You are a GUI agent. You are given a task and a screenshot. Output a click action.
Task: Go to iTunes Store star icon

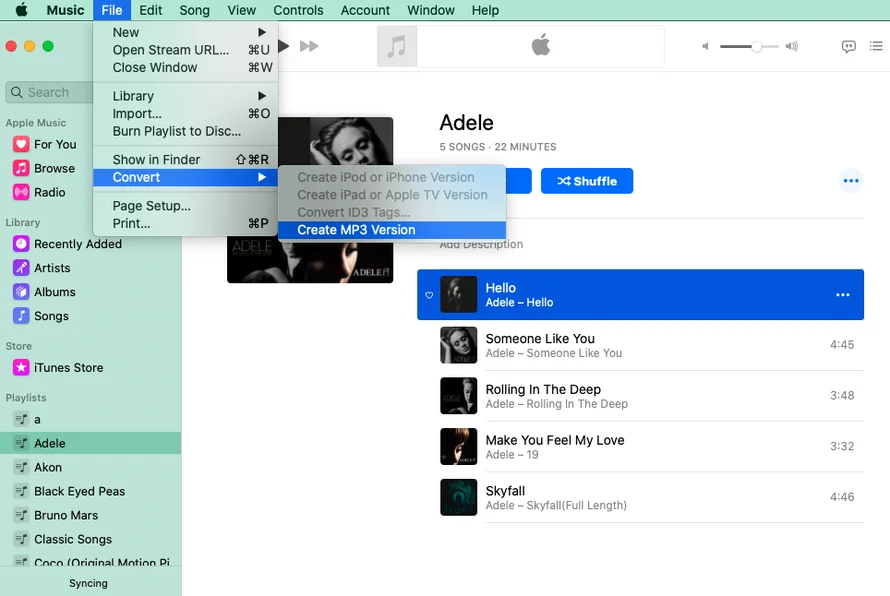click(20, 367)
